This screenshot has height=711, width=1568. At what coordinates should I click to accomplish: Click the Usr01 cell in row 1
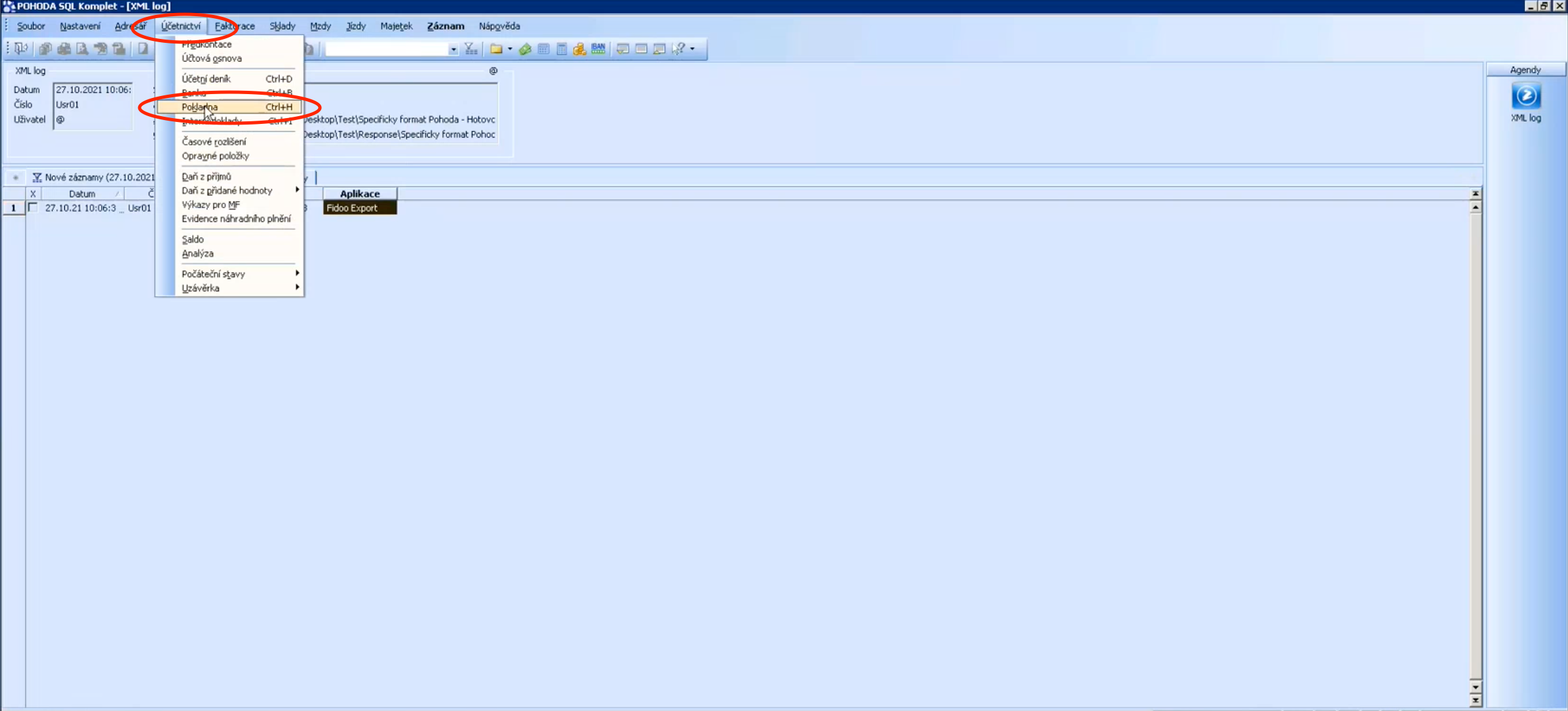(x=140, y=208)
